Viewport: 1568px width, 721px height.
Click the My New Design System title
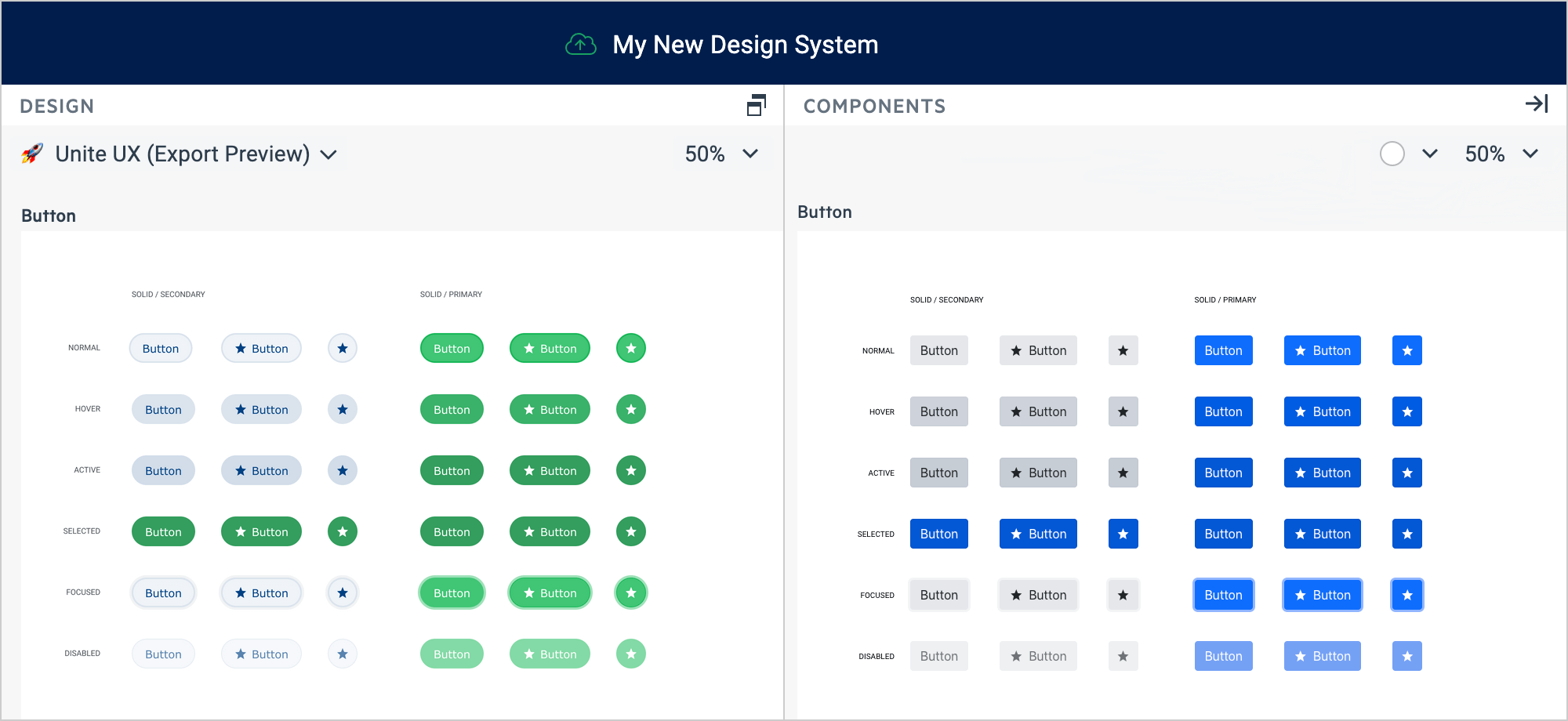coord(745,45)
